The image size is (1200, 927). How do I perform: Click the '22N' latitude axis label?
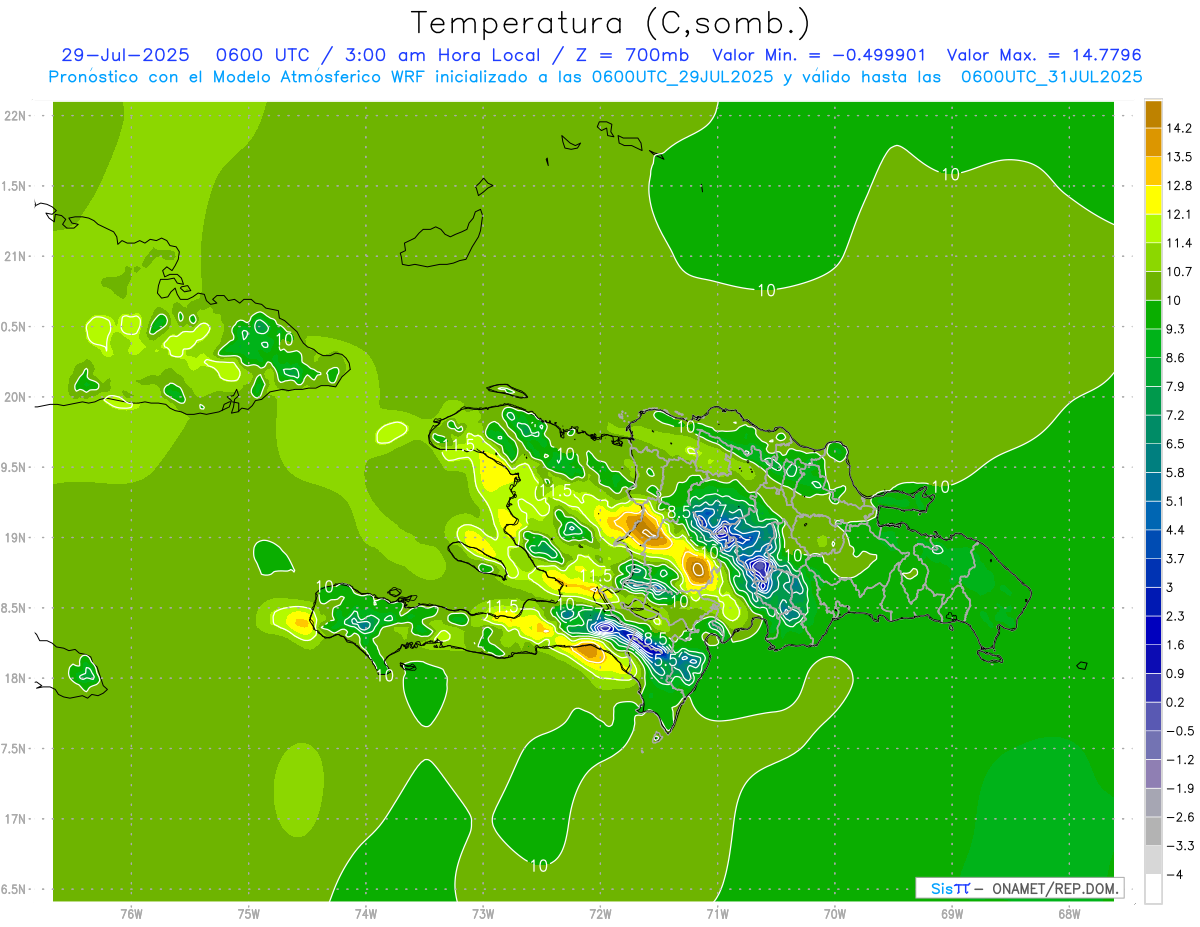click(15, 115)
